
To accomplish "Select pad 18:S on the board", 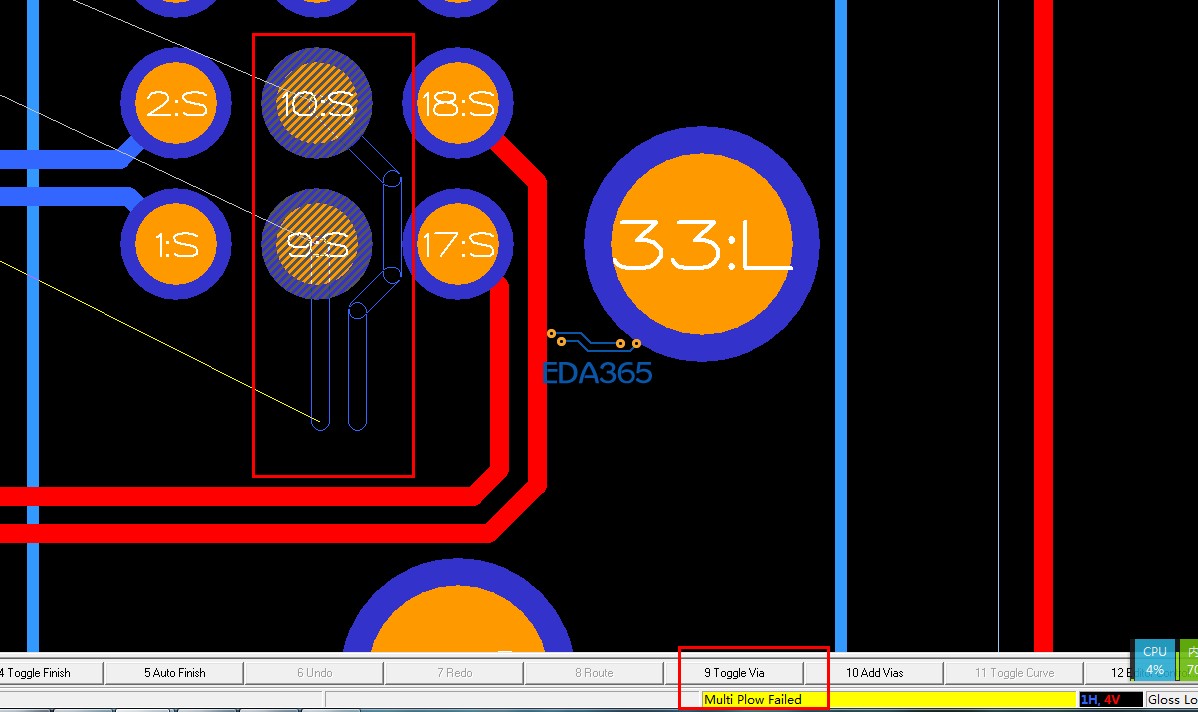I will click(458, 103).
